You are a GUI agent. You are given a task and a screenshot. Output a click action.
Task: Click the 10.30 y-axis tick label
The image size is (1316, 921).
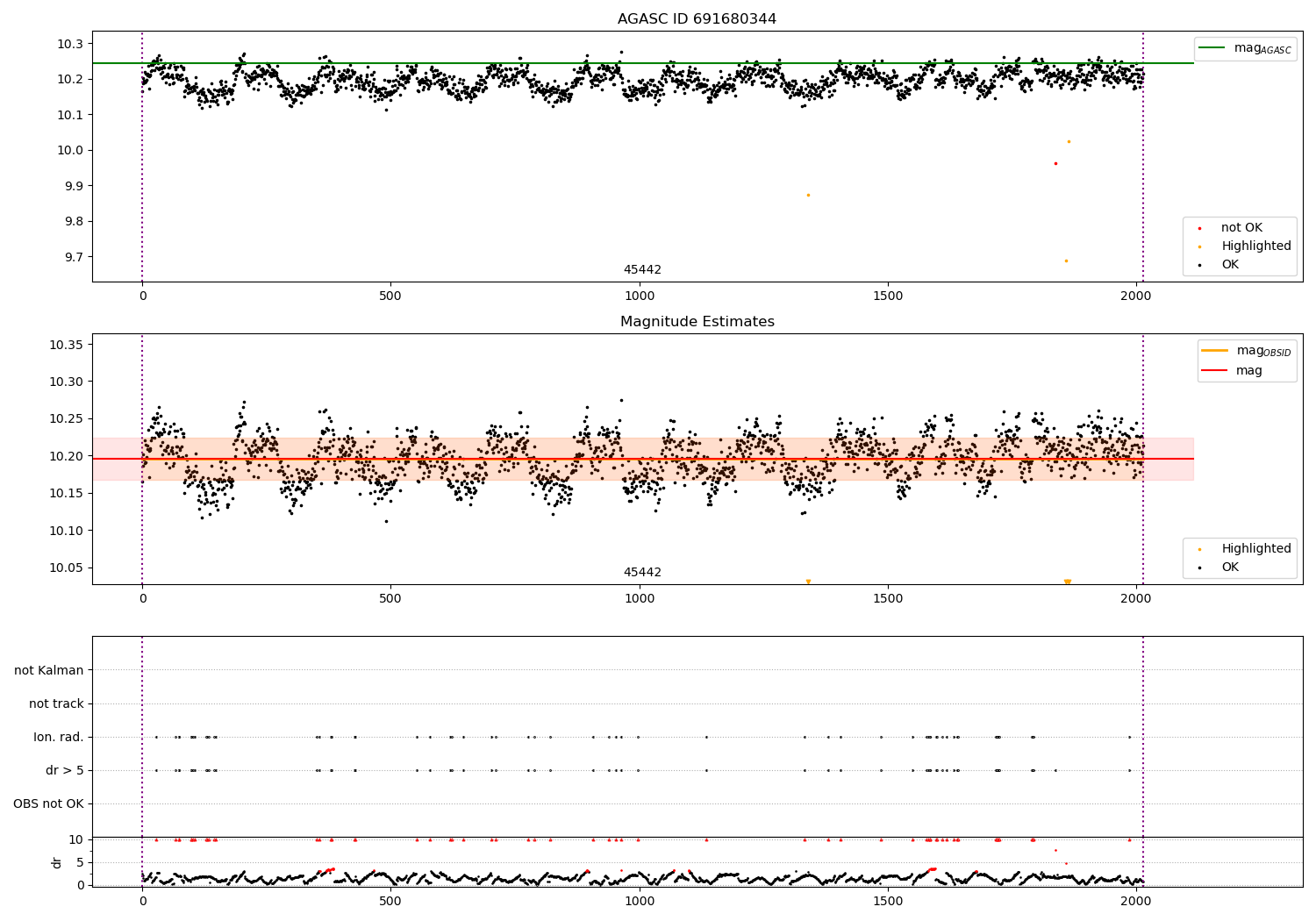coord(67,382)
